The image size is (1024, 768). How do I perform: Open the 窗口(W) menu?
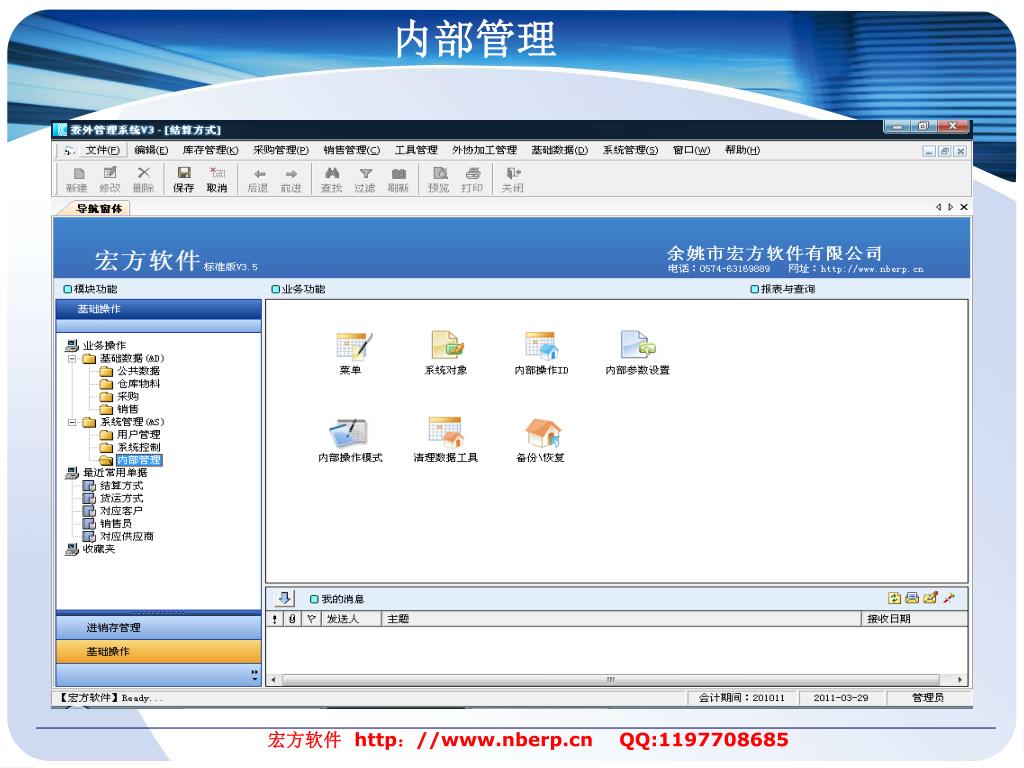click(692, 150)
